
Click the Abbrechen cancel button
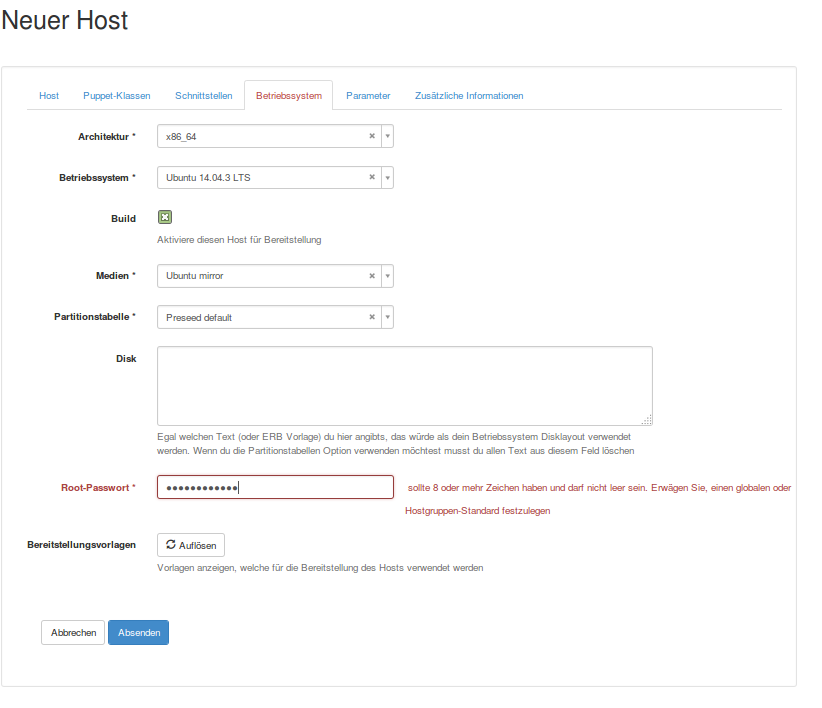pos(73,633)
